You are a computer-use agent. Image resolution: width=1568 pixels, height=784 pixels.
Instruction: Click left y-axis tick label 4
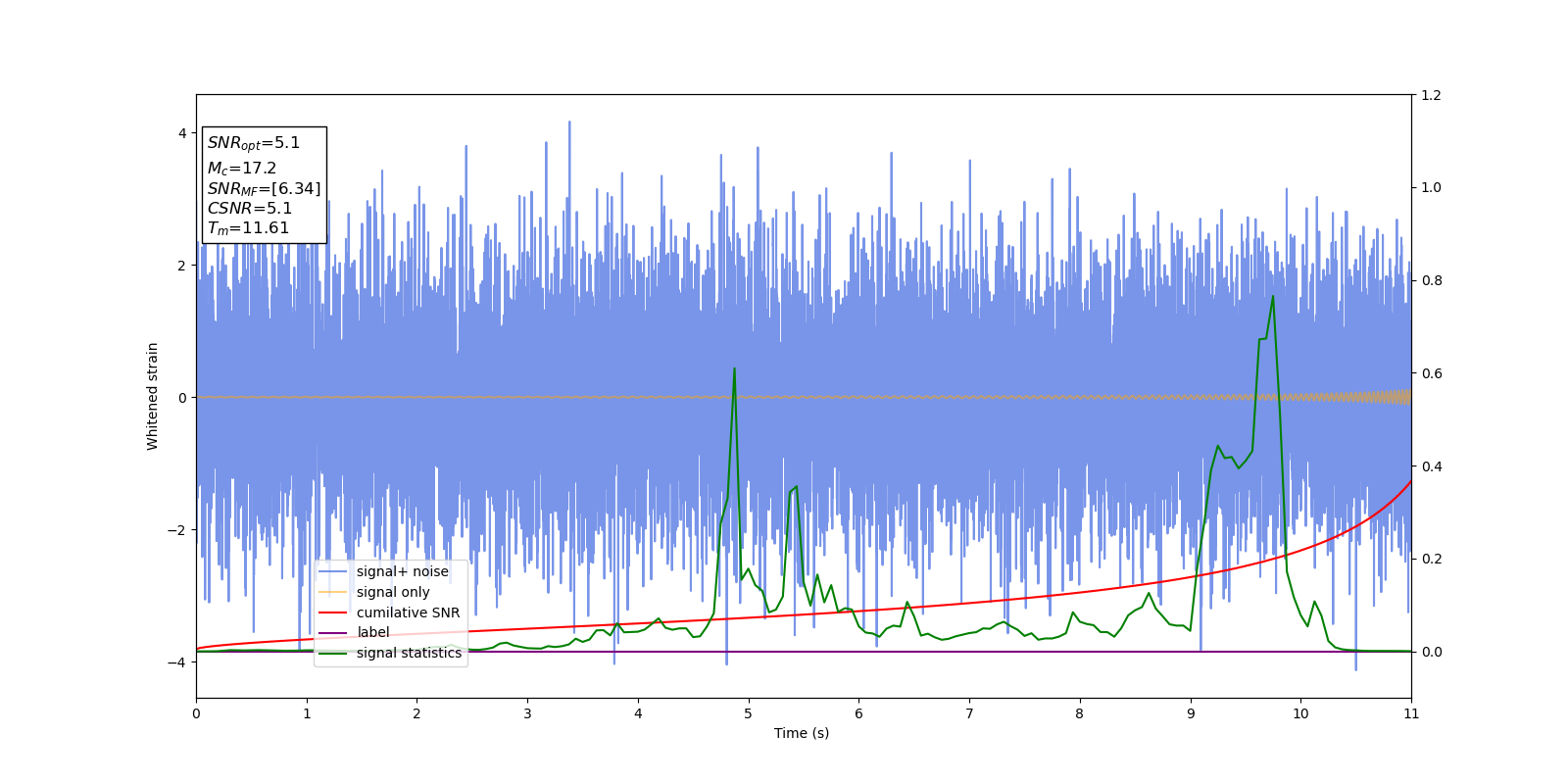[182, 133]
